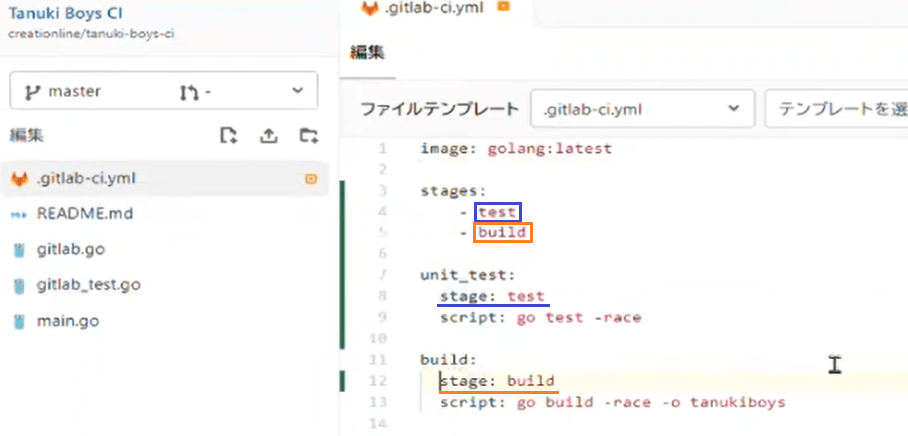Image resolution: width=908 pixels, height=436 pixels.
Task: Click the 'stage: test' line
Action: coord(492,296)
